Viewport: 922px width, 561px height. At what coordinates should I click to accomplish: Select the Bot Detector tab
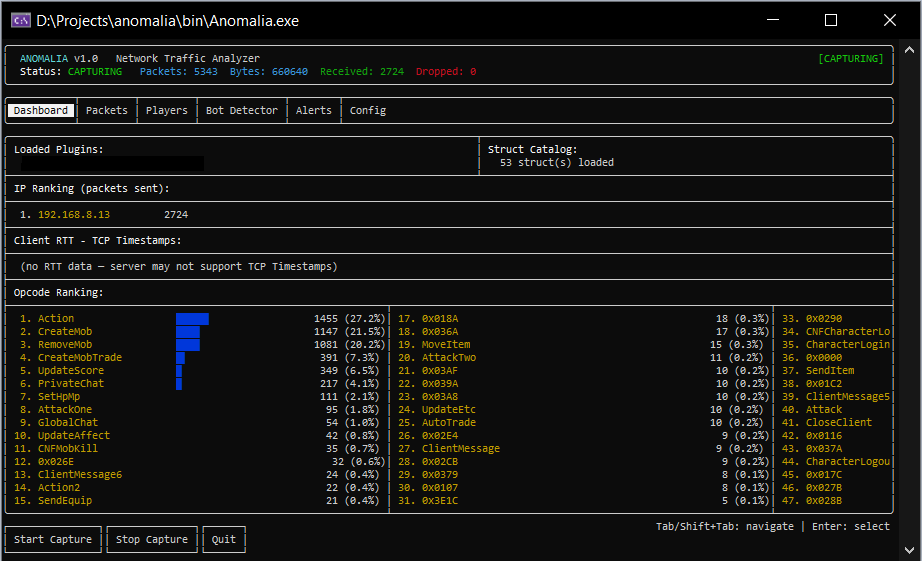click(x=241, y=111)
